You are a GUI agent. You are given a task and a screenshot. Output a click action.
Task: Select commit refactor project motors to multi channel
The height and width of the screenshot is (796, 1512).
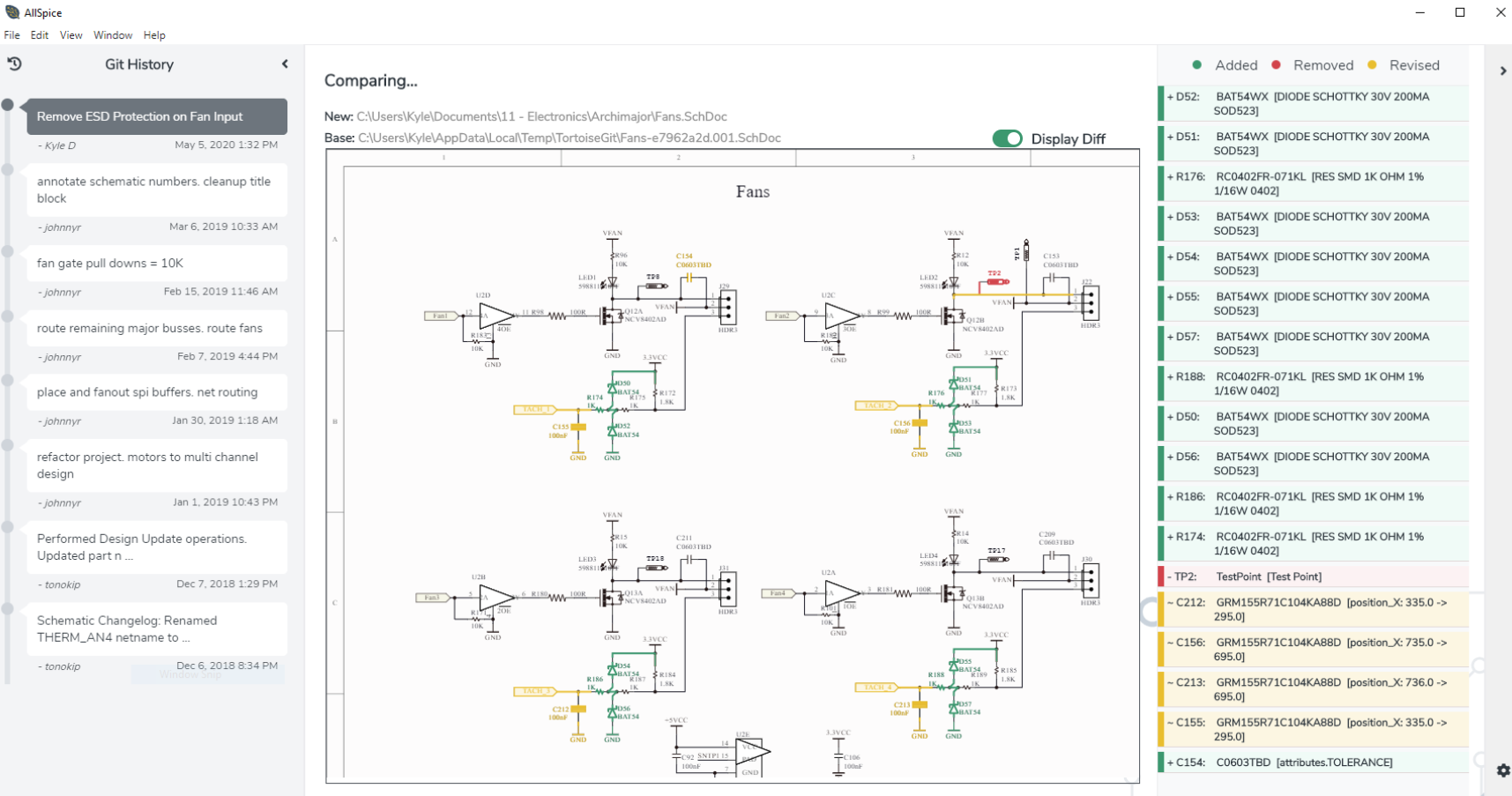click(157, 465)
